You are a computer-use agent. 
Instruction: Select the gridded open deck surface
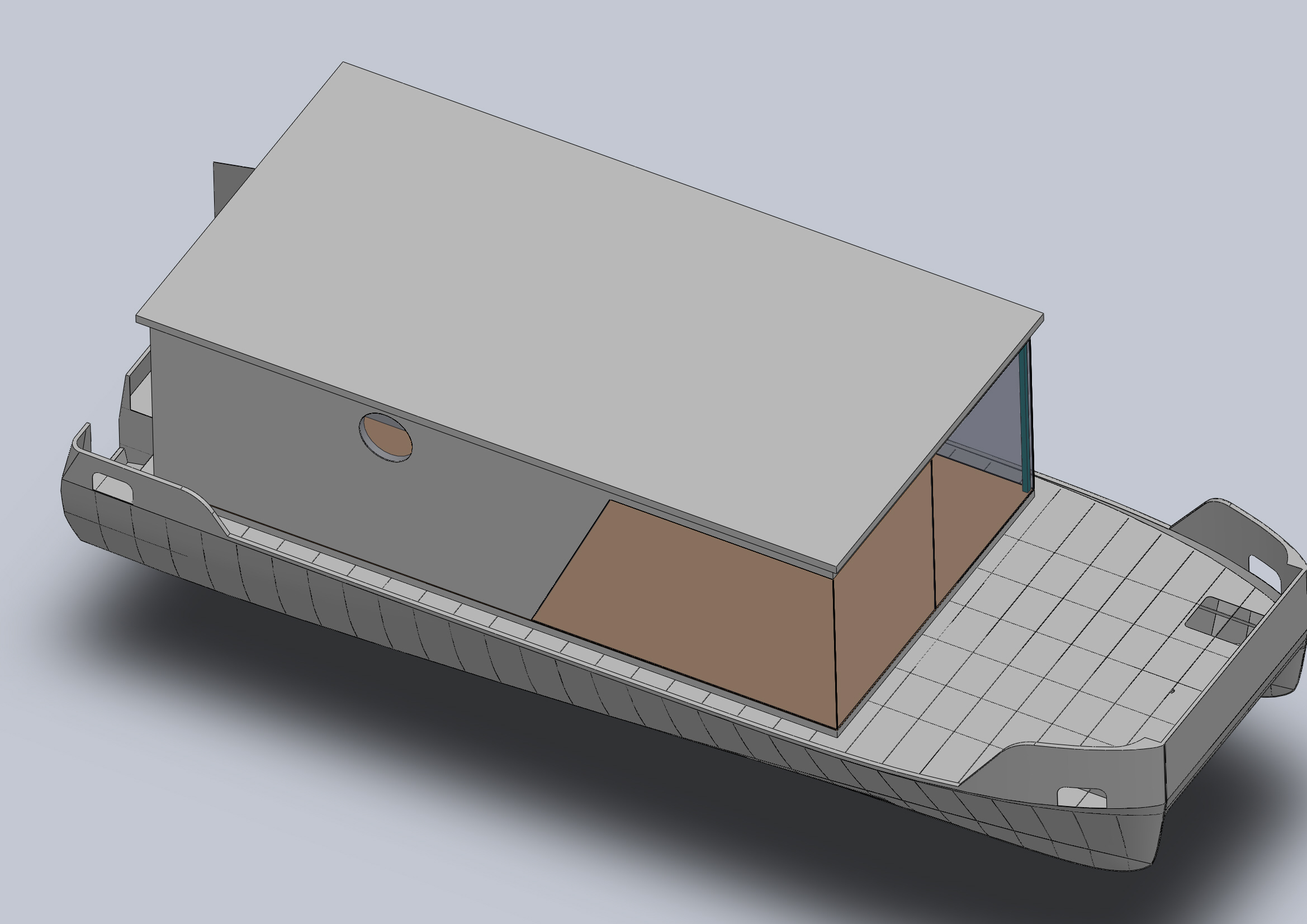(x=1053, y=632)
